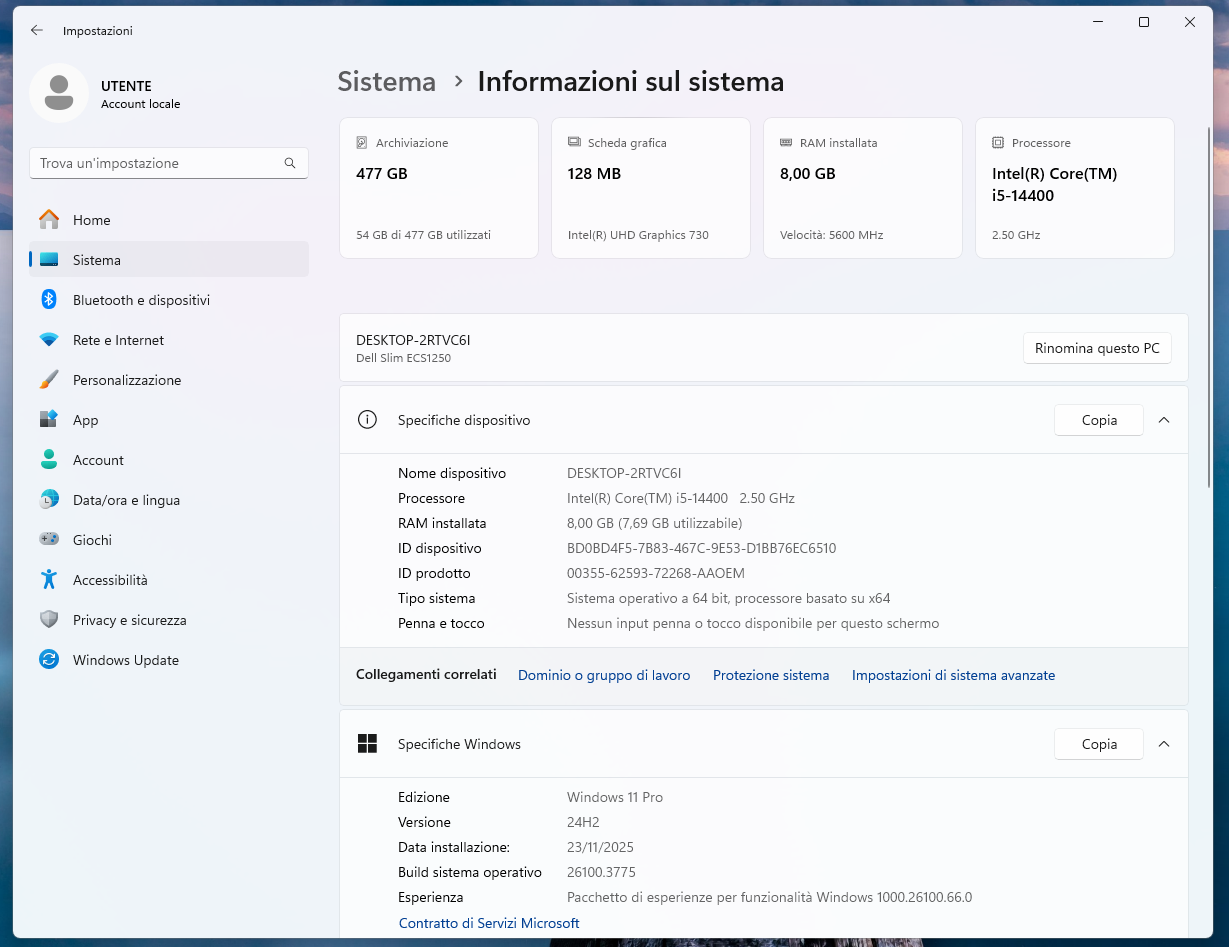The width and height of the screenshot is (1229, 947).
Task: Open the RAM installata 8,00 GB card
Action: [x=863, y=188]
